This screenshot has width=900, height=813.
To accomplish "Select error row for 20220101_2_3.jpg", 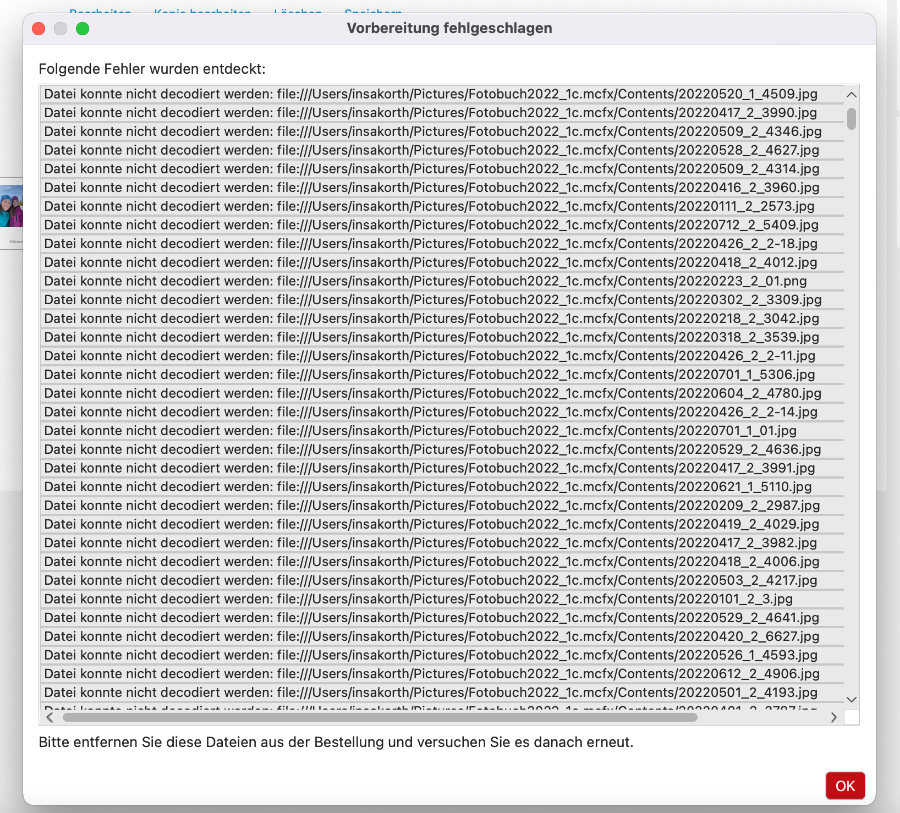I will (x=442, y=599).
